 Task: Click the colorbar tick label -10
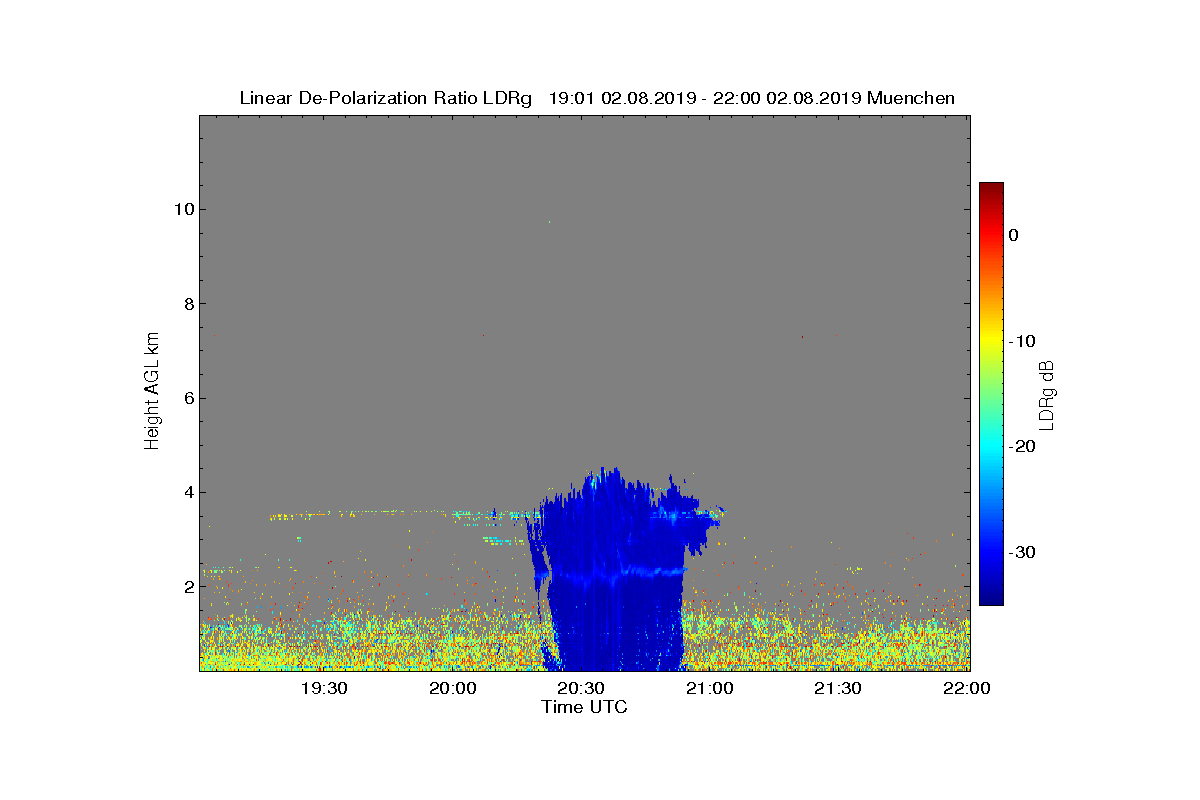coord(1021,341)
